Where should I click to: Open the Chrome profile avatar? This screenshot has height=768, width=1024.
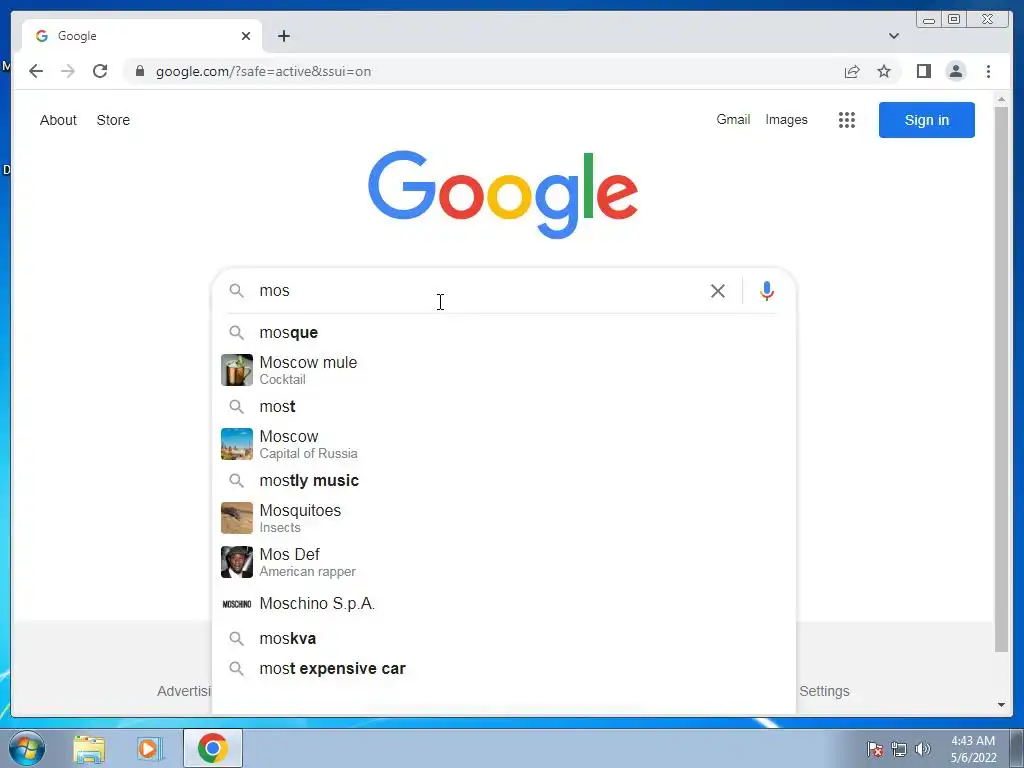click(955, 71)
